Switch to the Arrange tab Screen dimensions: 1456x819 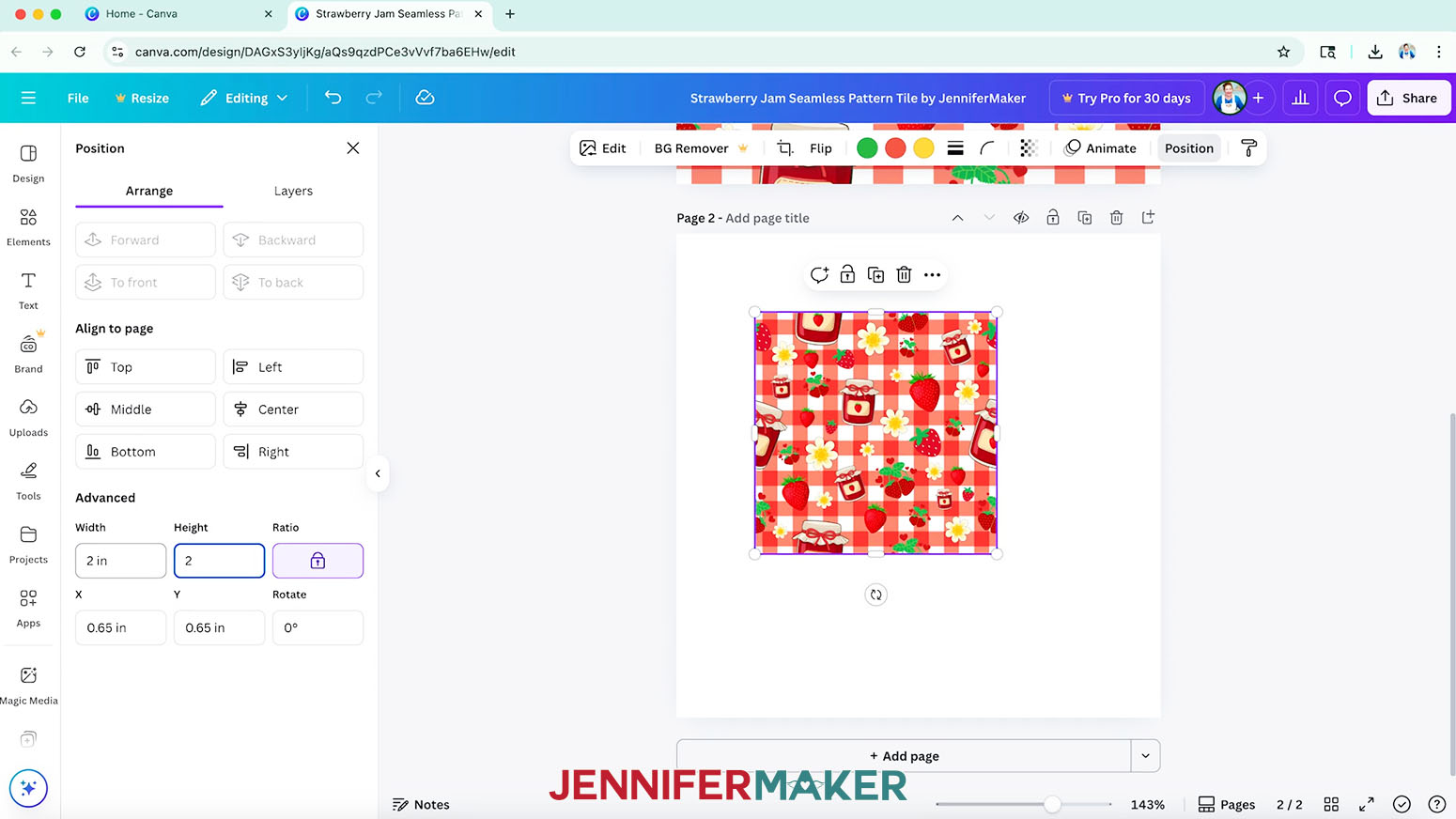149,191
